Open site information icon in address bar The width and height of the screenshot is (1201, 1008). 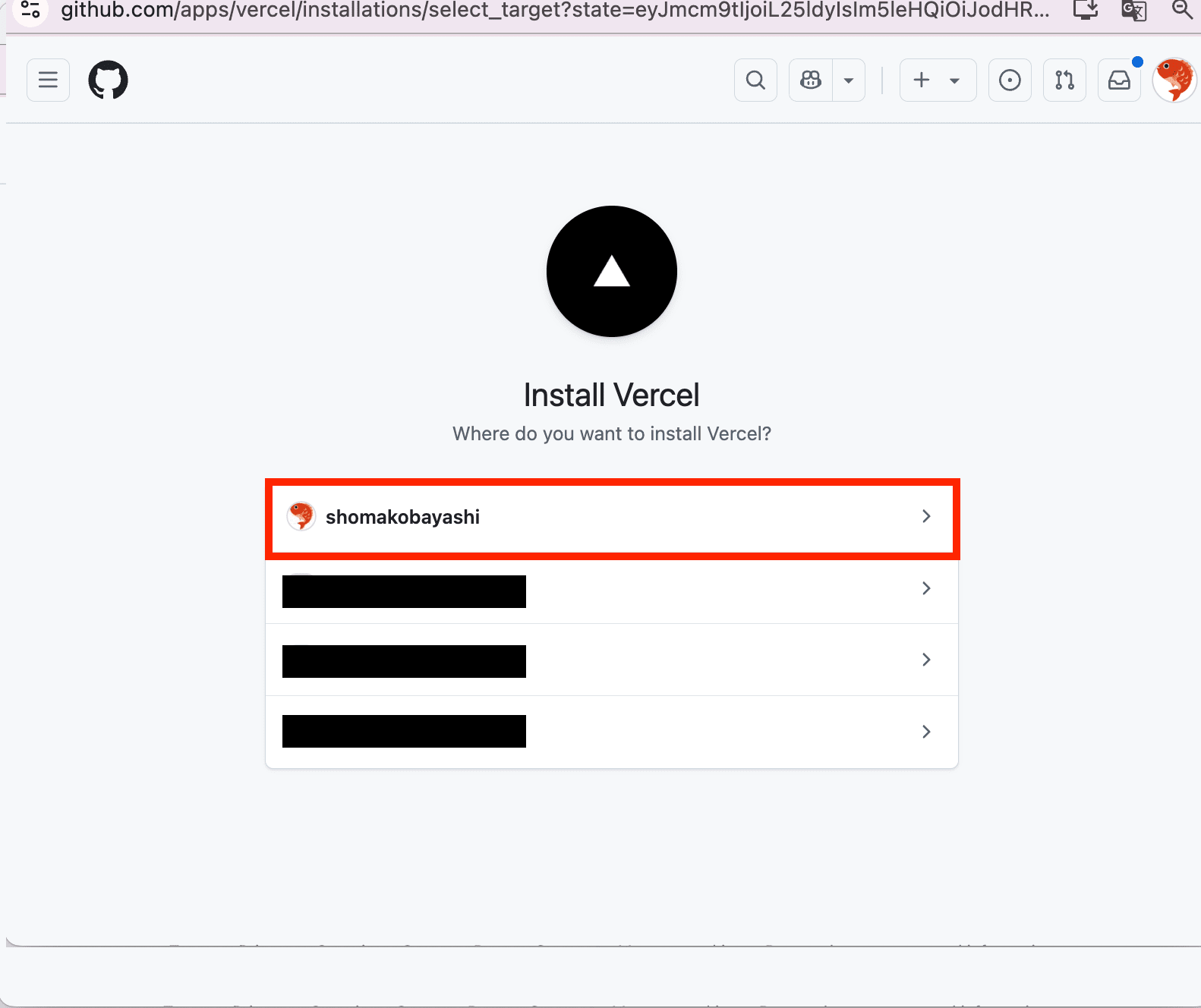[x=30, y=10]
